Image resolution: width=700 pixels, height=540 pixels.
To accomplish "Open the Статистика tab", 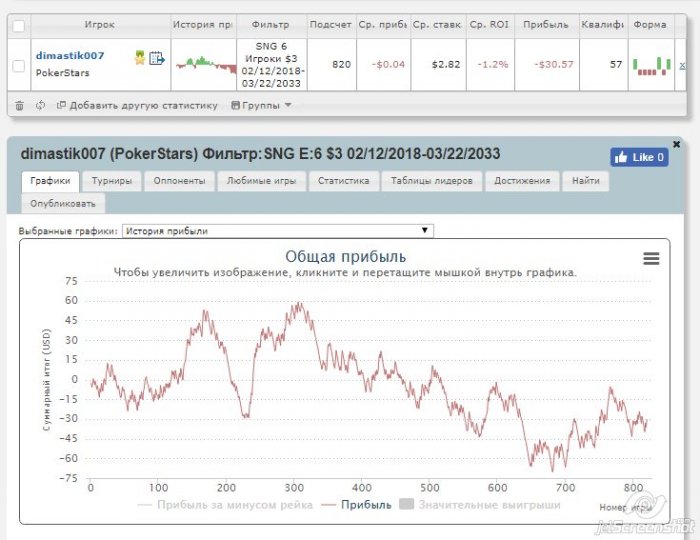I will coord(344,181).
